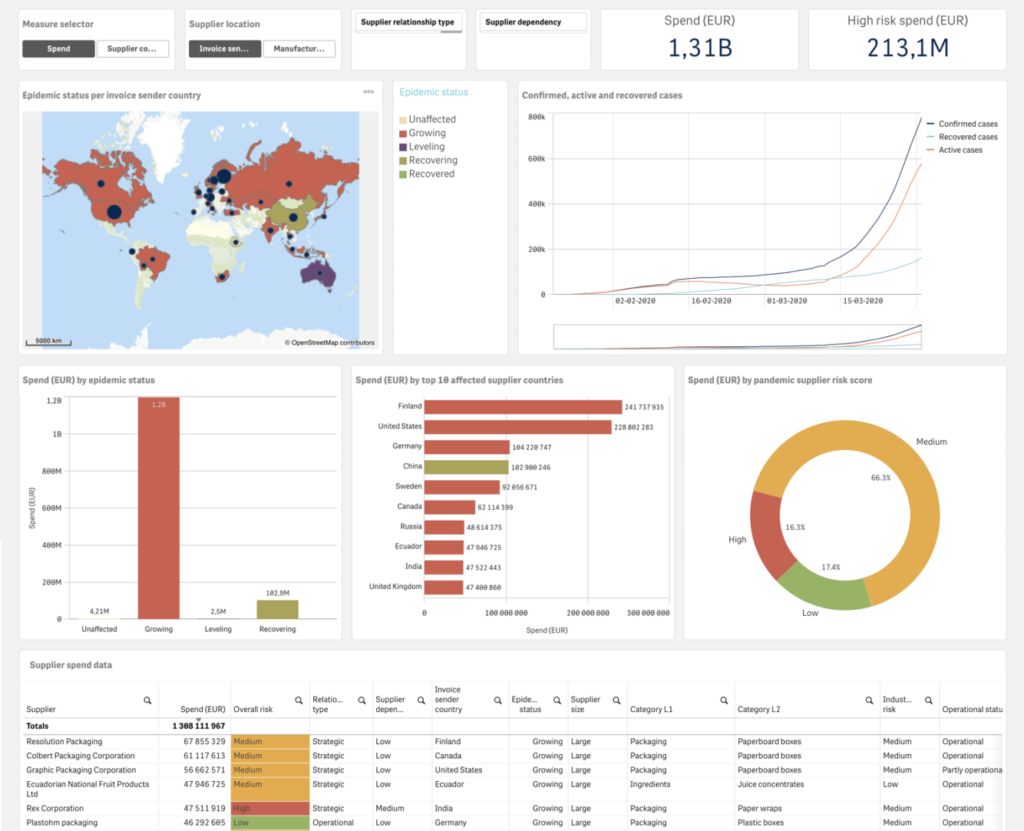Select the Spend measure toggle button
The image size is (1024, 831).
coord(59,48)
